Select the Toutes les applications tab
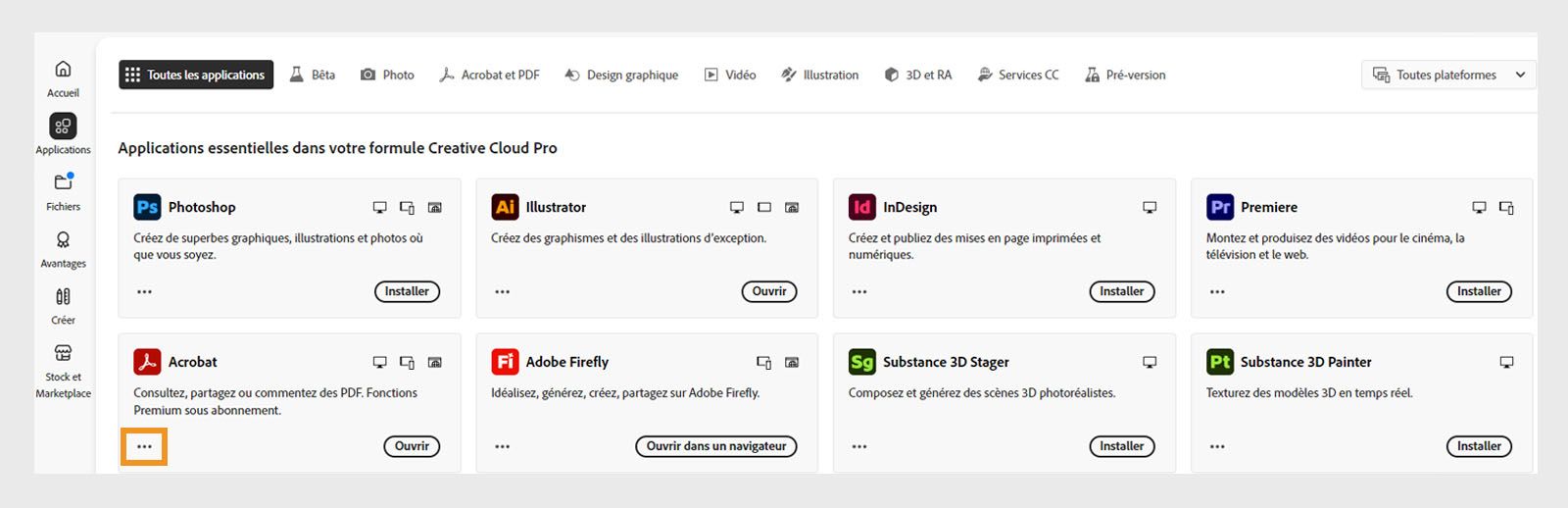1568x508 pixels. click(x=196, y=75)
